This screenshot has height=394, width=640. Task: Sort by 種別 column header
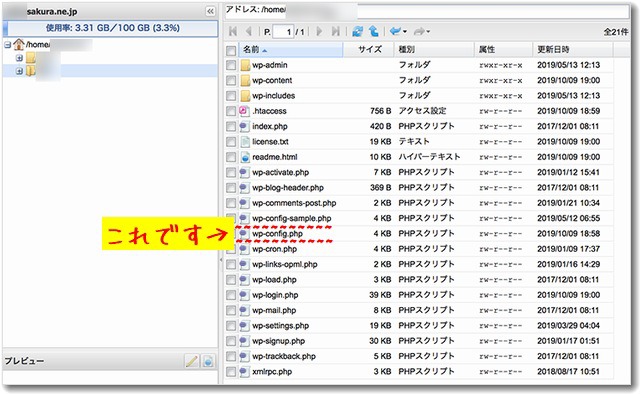[434, 50]
